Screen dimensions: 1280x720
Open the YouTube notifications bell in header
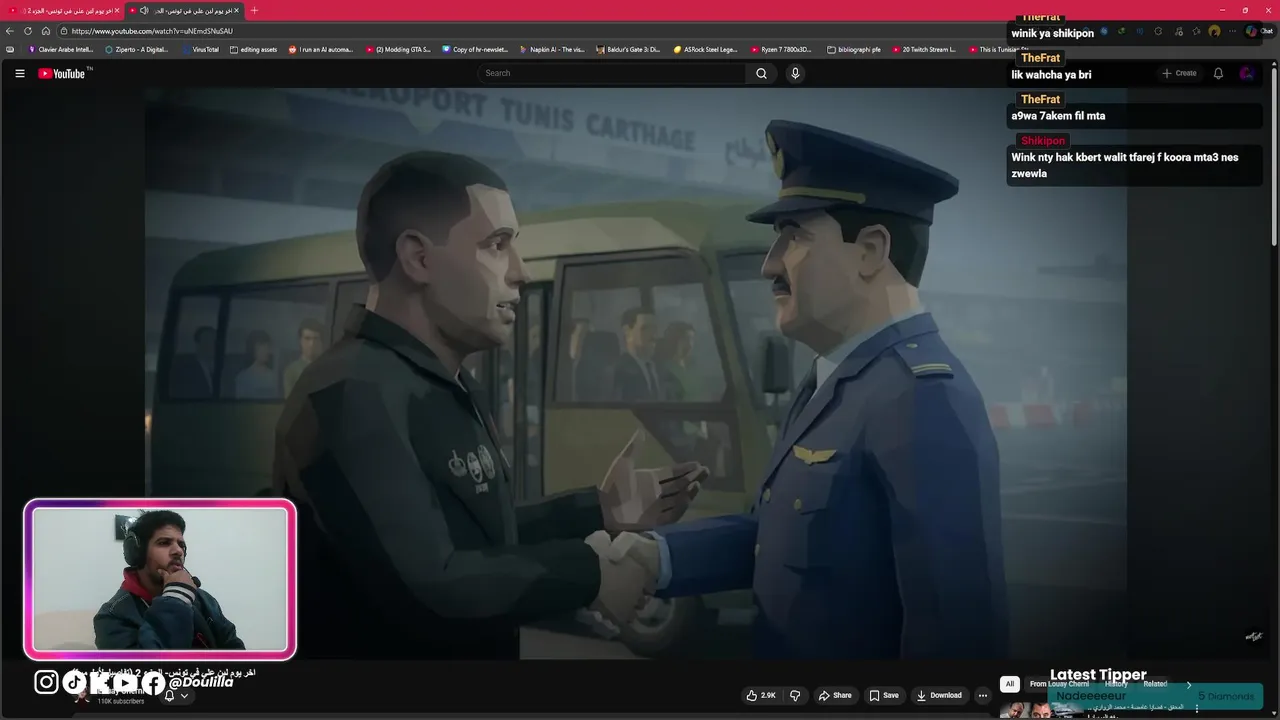point(1218,73)
